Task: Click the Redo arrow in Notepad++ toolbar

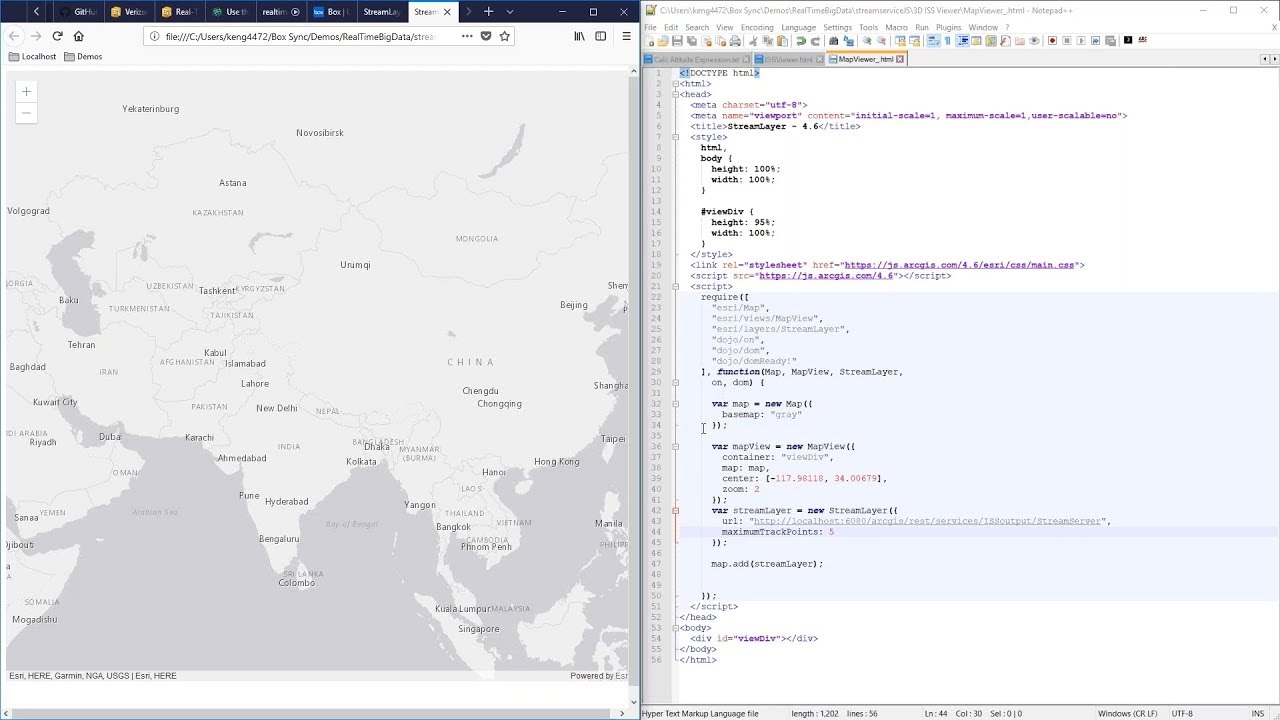Action: [x=815, y=41]
